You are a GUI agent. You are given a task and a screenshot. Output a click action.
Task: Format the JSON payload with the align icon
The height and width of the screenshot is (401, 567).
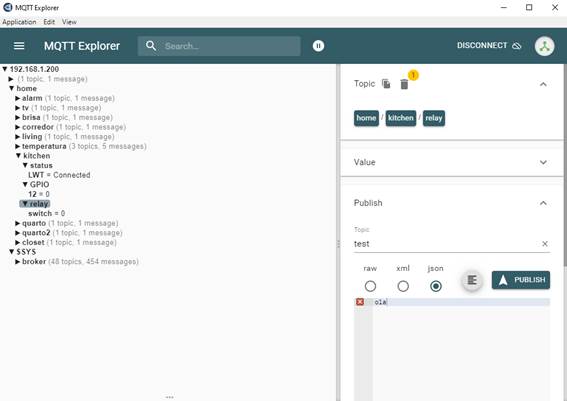click(x=472, y=280)
